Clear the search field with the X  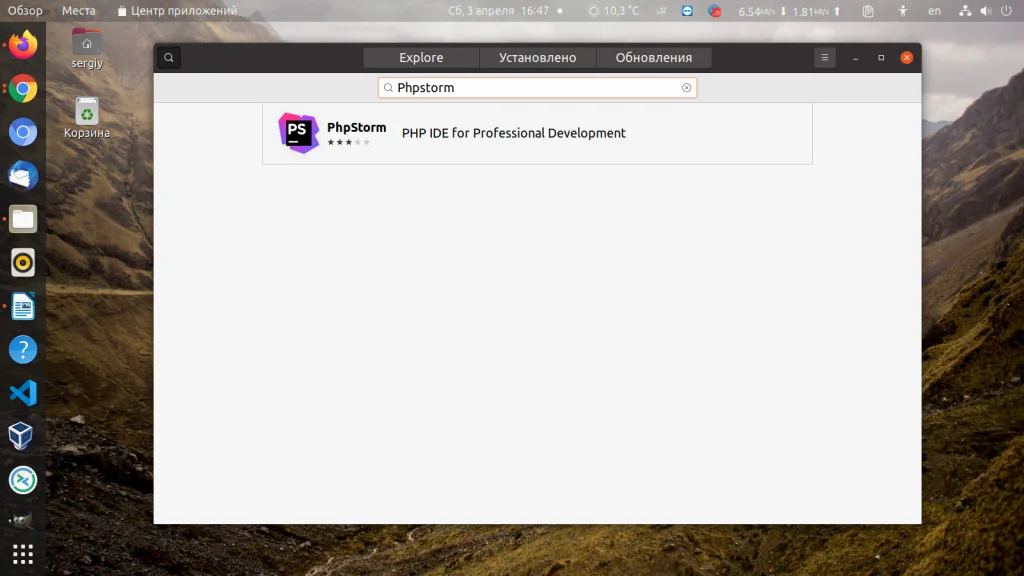click(x=687, y=87)
